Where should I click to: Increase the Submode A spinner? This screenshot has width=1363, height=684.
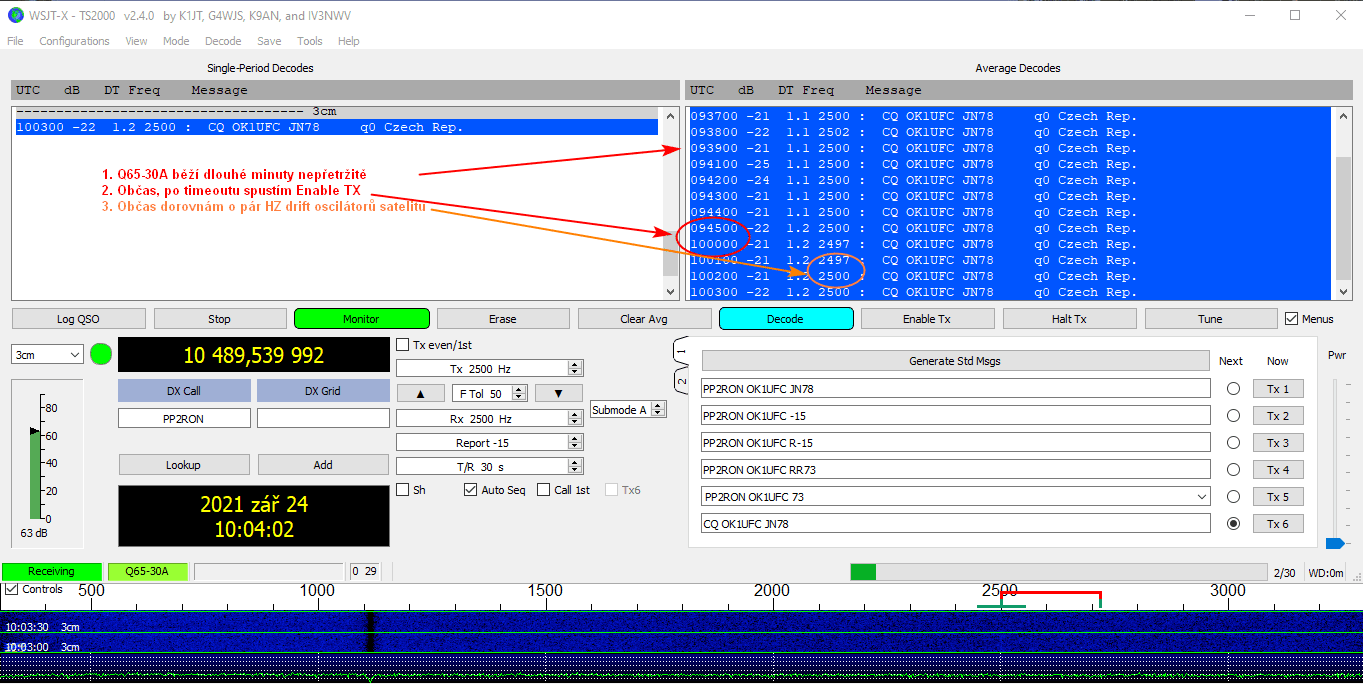coord(657,405)
